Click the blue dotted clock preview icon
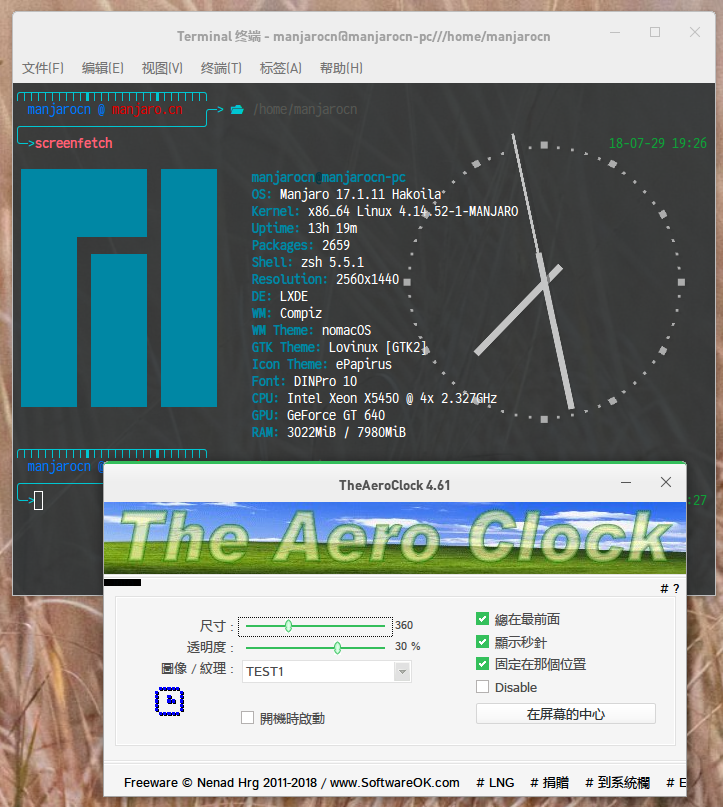 click(x=169, y=701)
